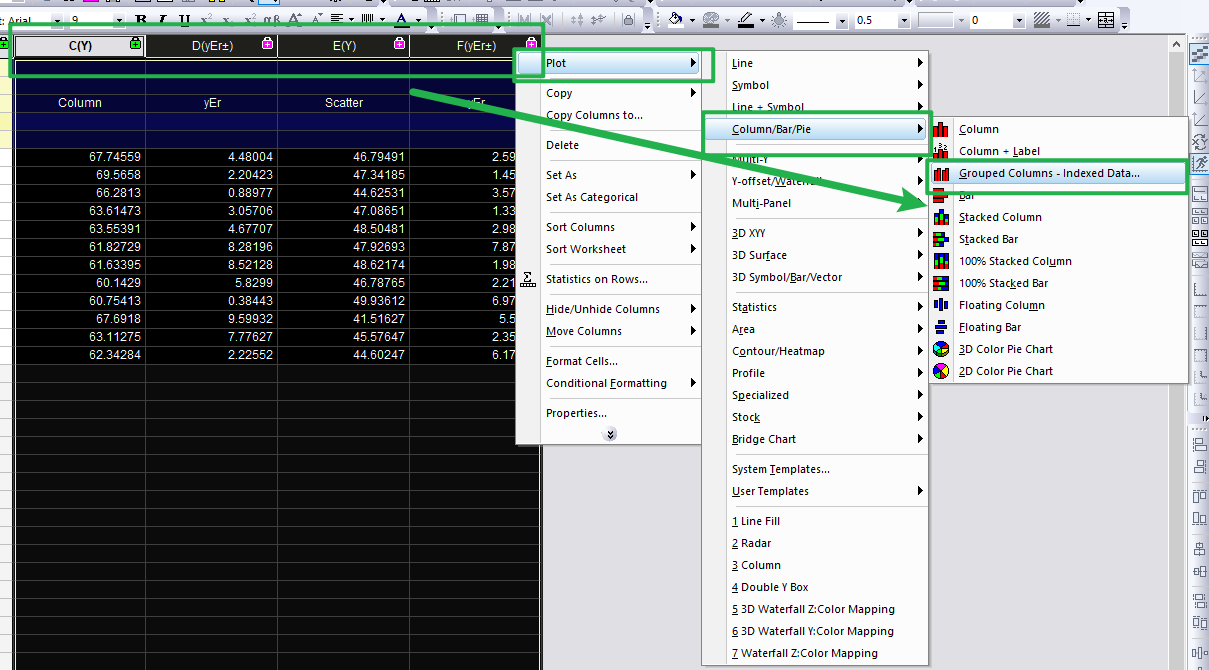Image resolution: width=1209 pixels, height=670 pixels.
Task: Choose Delete in context menu
Action: pyautogui.click(x=608, y=145)
